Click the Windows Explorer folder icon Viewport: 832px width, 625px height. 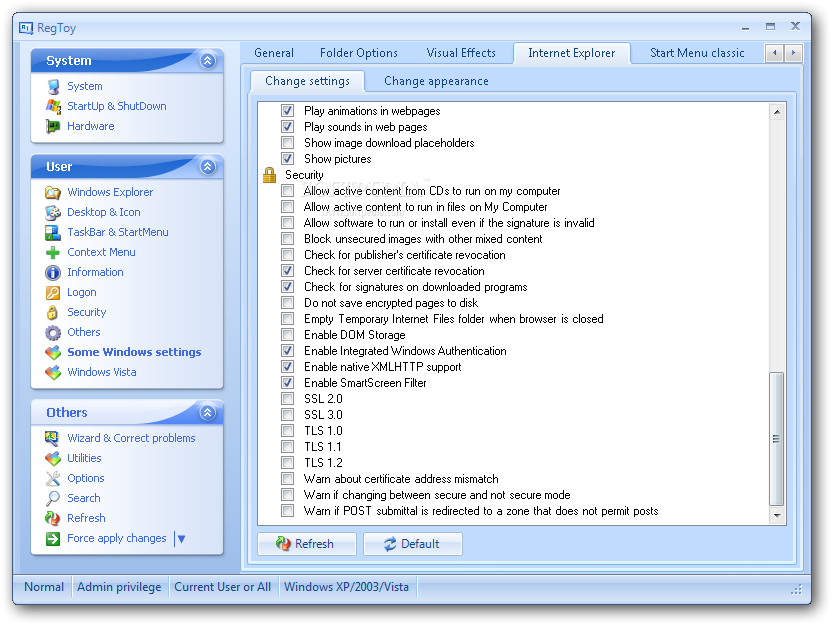[x=53, y=192]
